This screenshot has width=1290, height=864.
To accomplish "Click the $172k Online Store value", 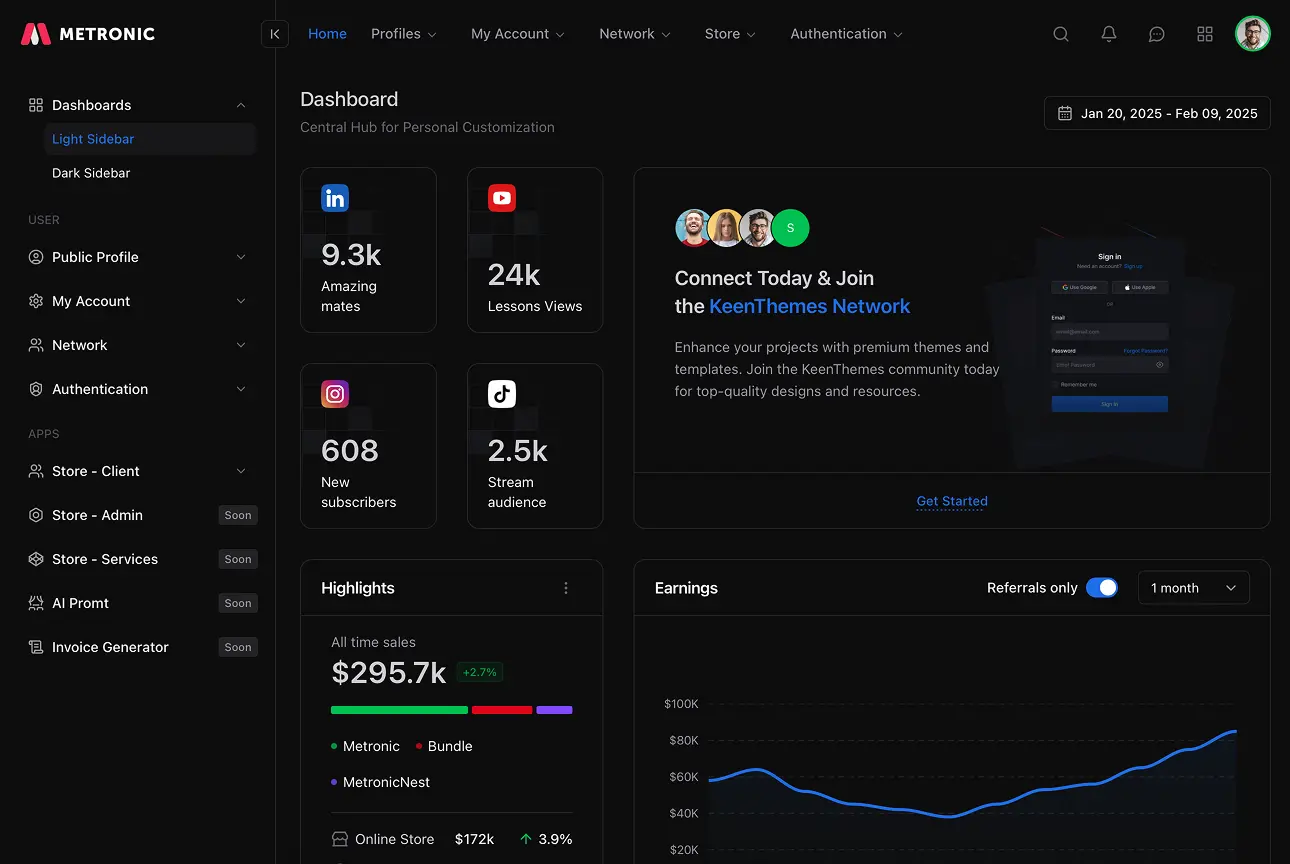I will (x=474, y=839).
